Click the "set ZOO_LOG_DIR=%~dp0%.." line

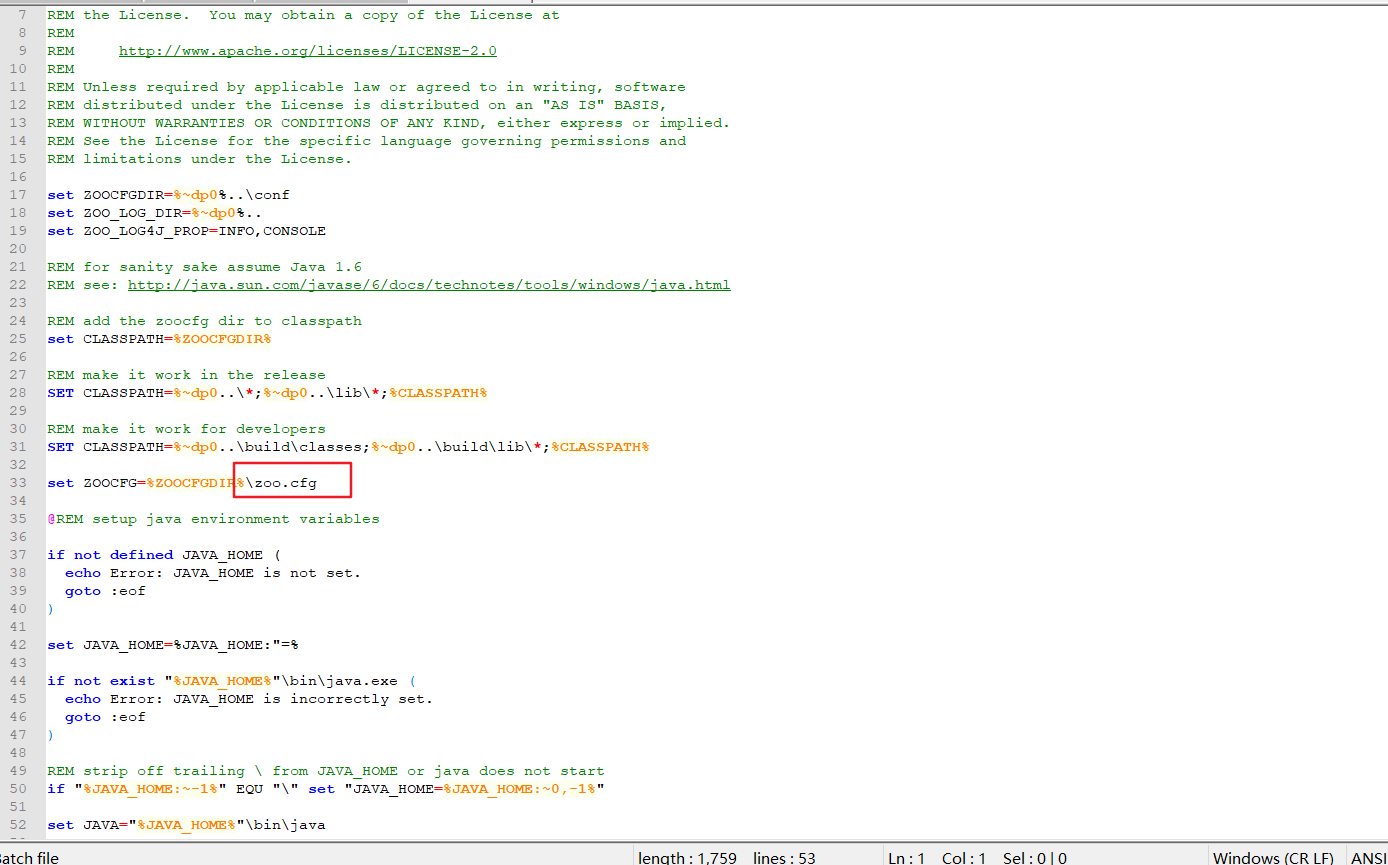(x=154, y=213)
